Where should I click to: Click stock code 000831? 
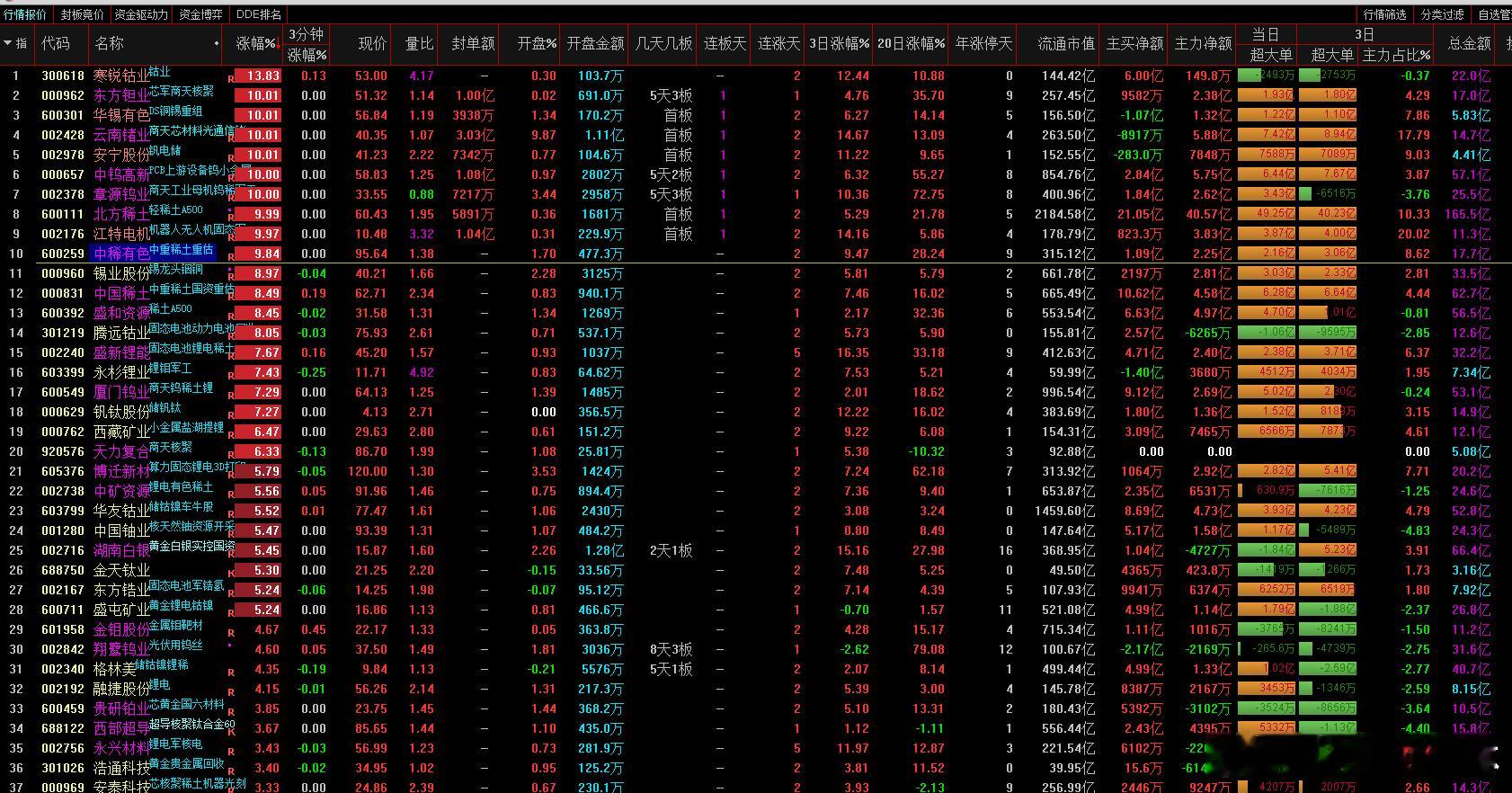point(63,294)
